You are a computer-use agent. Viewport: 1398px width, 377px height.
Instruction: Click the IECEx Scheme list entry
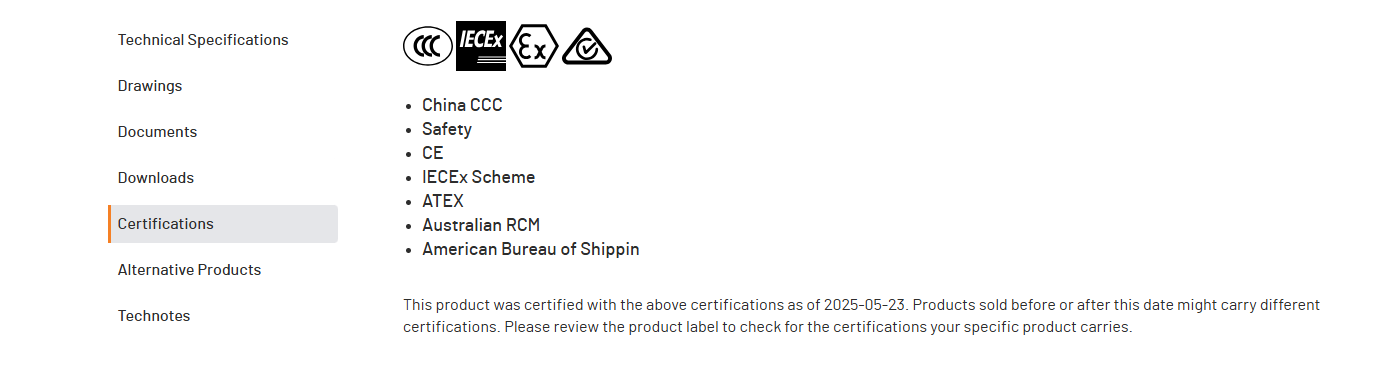pos(478,177)
